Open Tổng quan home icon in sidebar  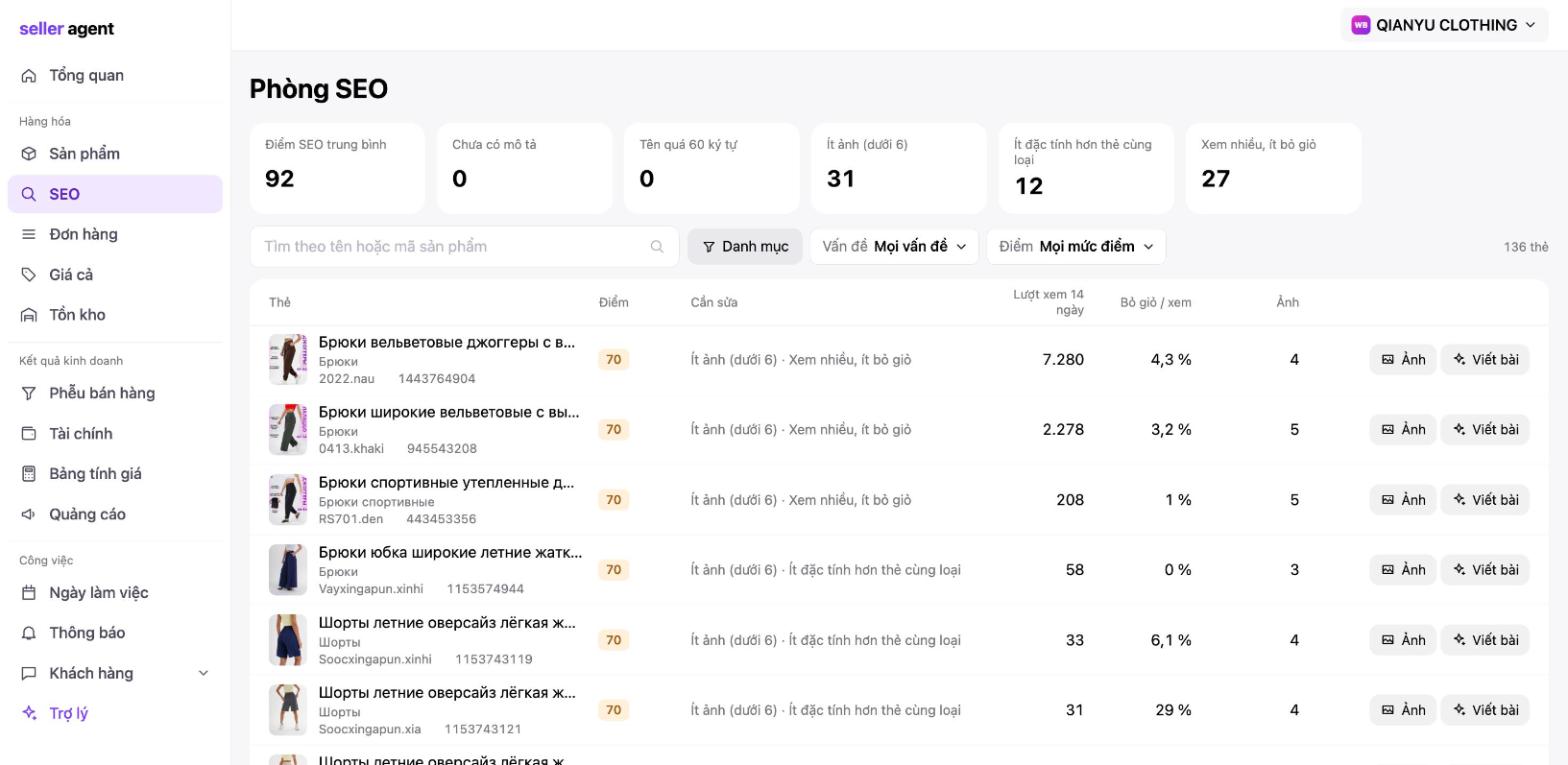pyautogui.click(x=29, y=76)
